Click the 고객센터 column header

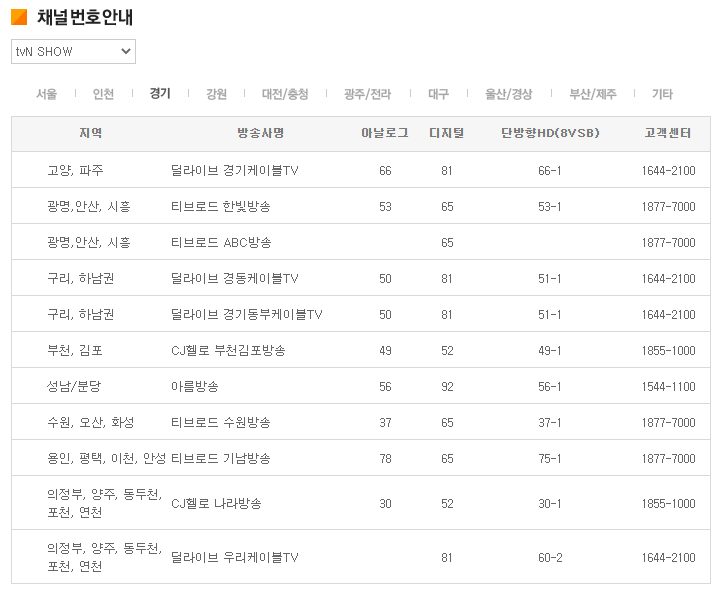(x=668, y=133)
